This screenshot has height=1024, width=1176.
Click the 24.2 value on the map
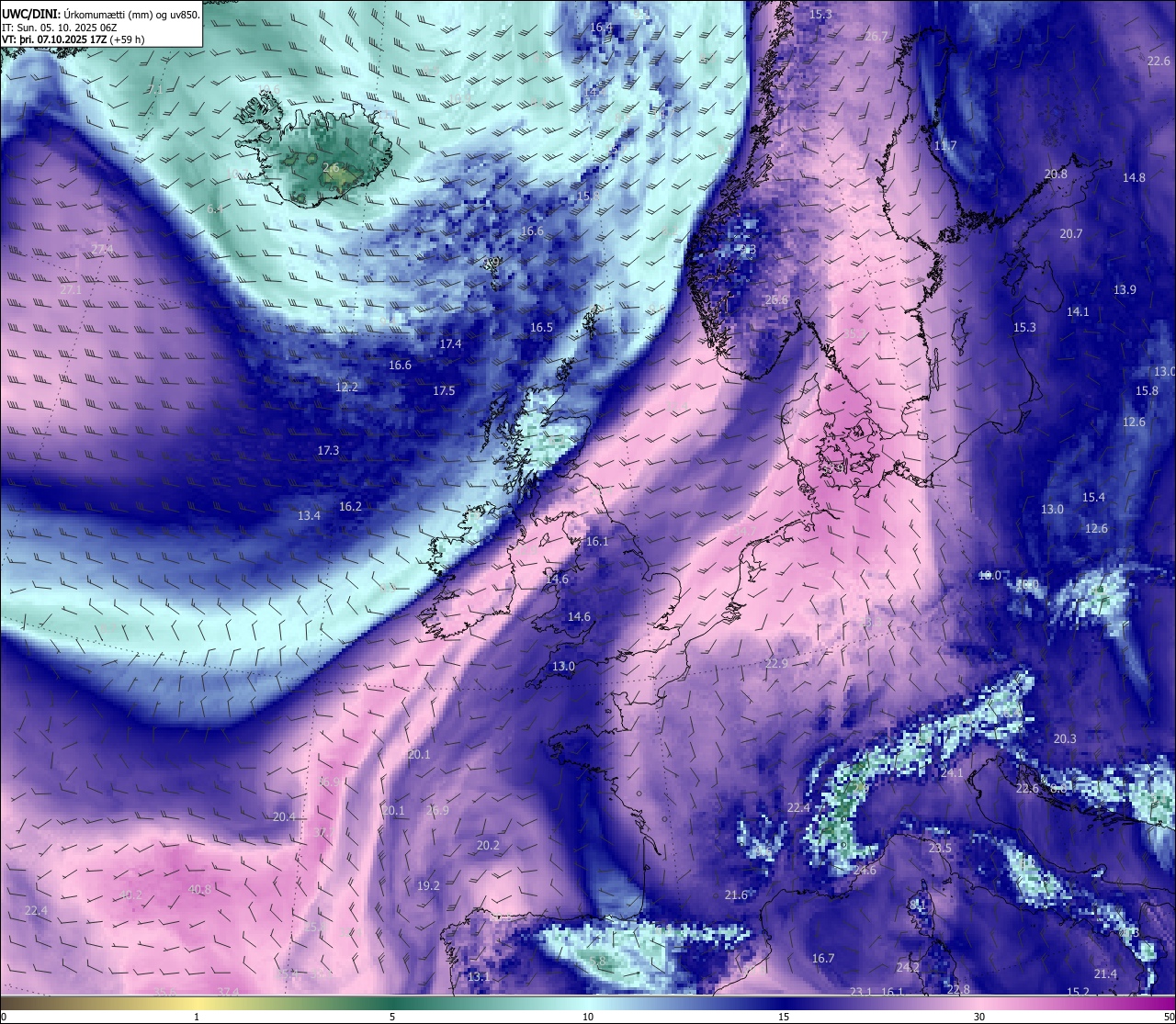pyautogui.click(x=908, y=968)
